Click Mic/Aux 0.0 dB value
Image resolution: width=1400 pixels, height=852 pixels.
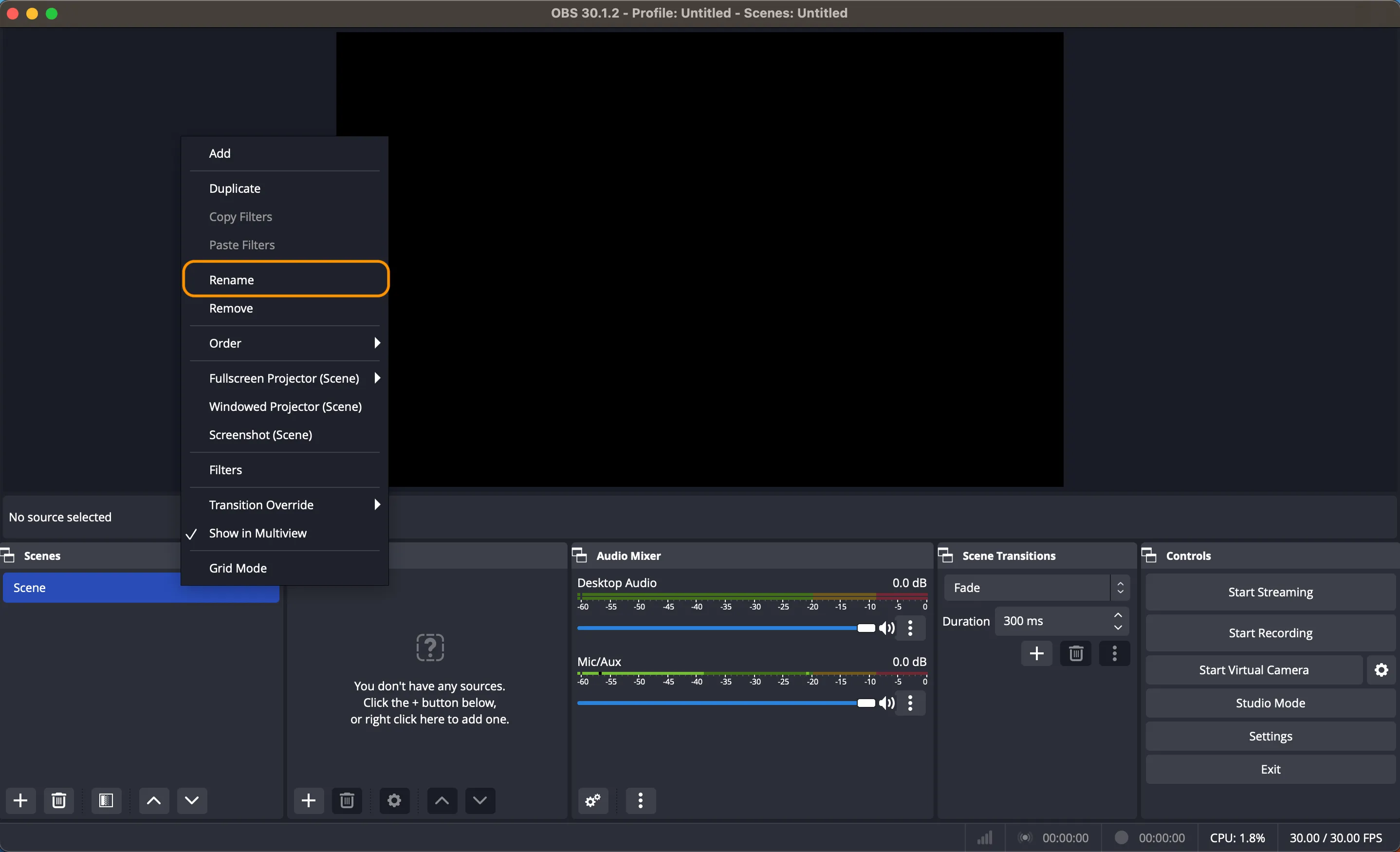(x=909, y=662)
